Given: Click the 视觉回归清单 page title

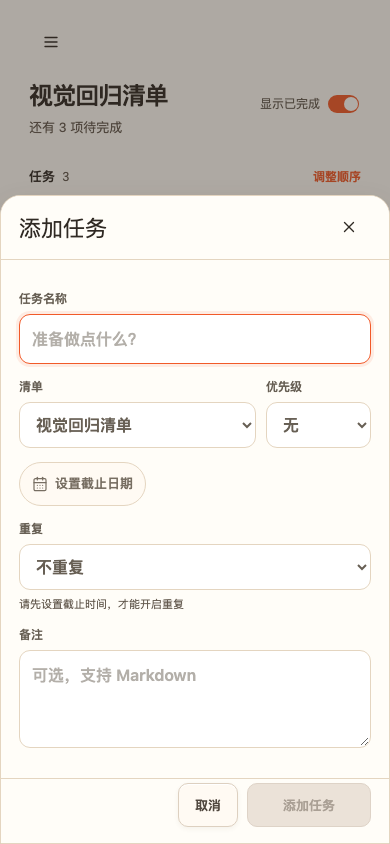Looking at the screenshot, I should [98, 96].
